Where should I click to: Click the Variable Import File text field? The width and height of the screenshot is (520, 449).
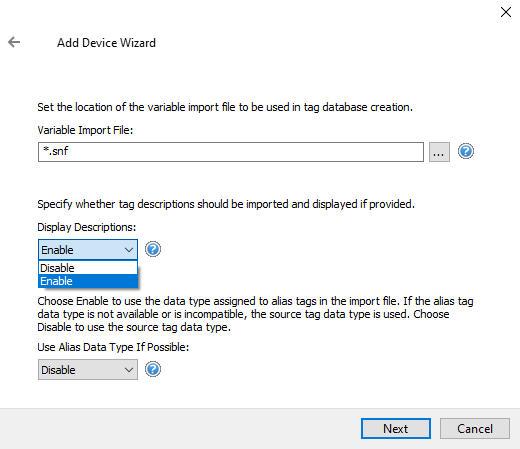coord(231,152)
